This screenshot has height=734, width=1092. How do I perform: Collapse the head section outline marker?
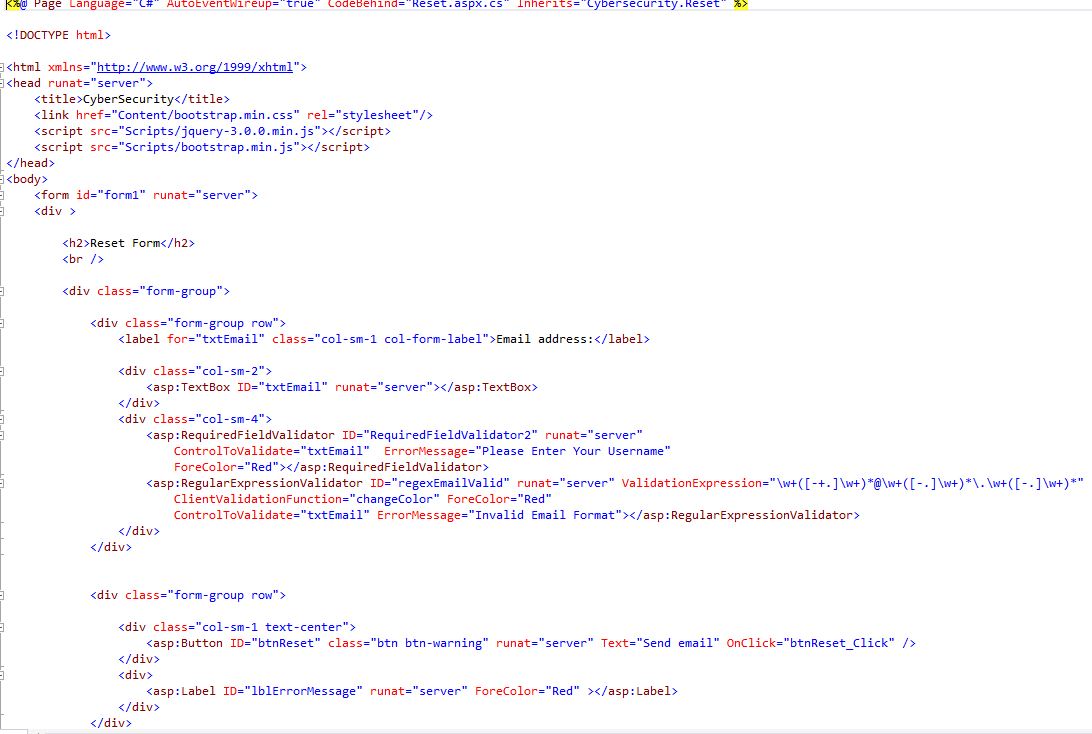(x=3, y=83)
